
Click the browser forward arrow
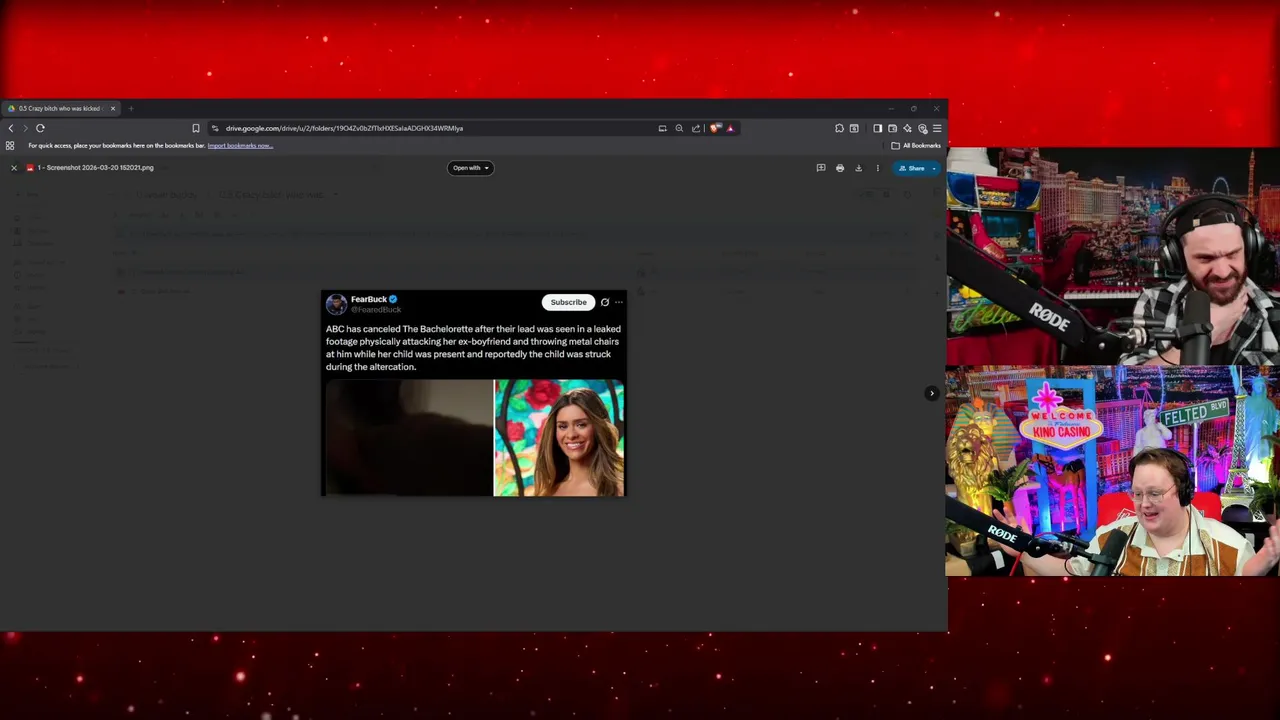pyautogui.click(x=25, y=128)
